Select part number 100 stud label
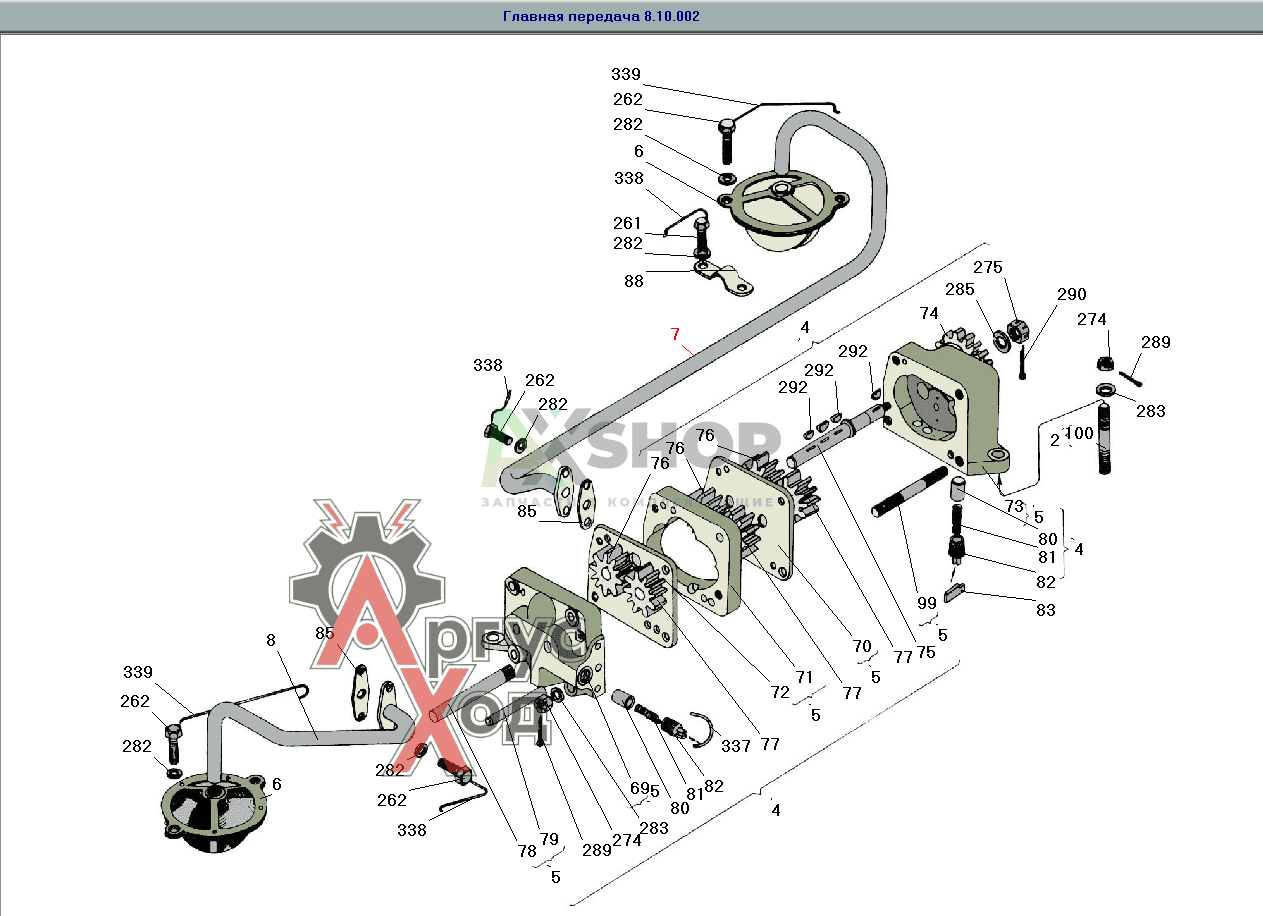1263x916 pixels. (1080, 433)
